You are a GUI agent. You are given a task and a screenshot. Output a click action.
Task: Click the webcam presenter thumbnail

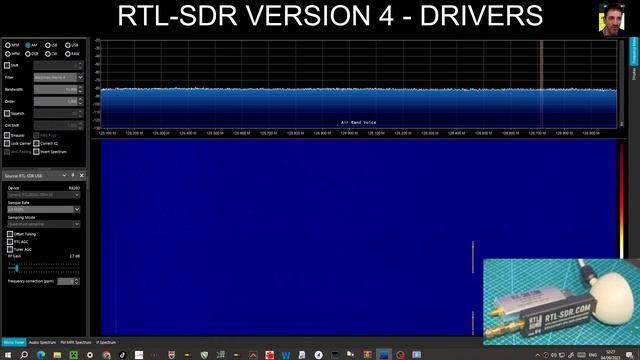click(x=611, y=19)
